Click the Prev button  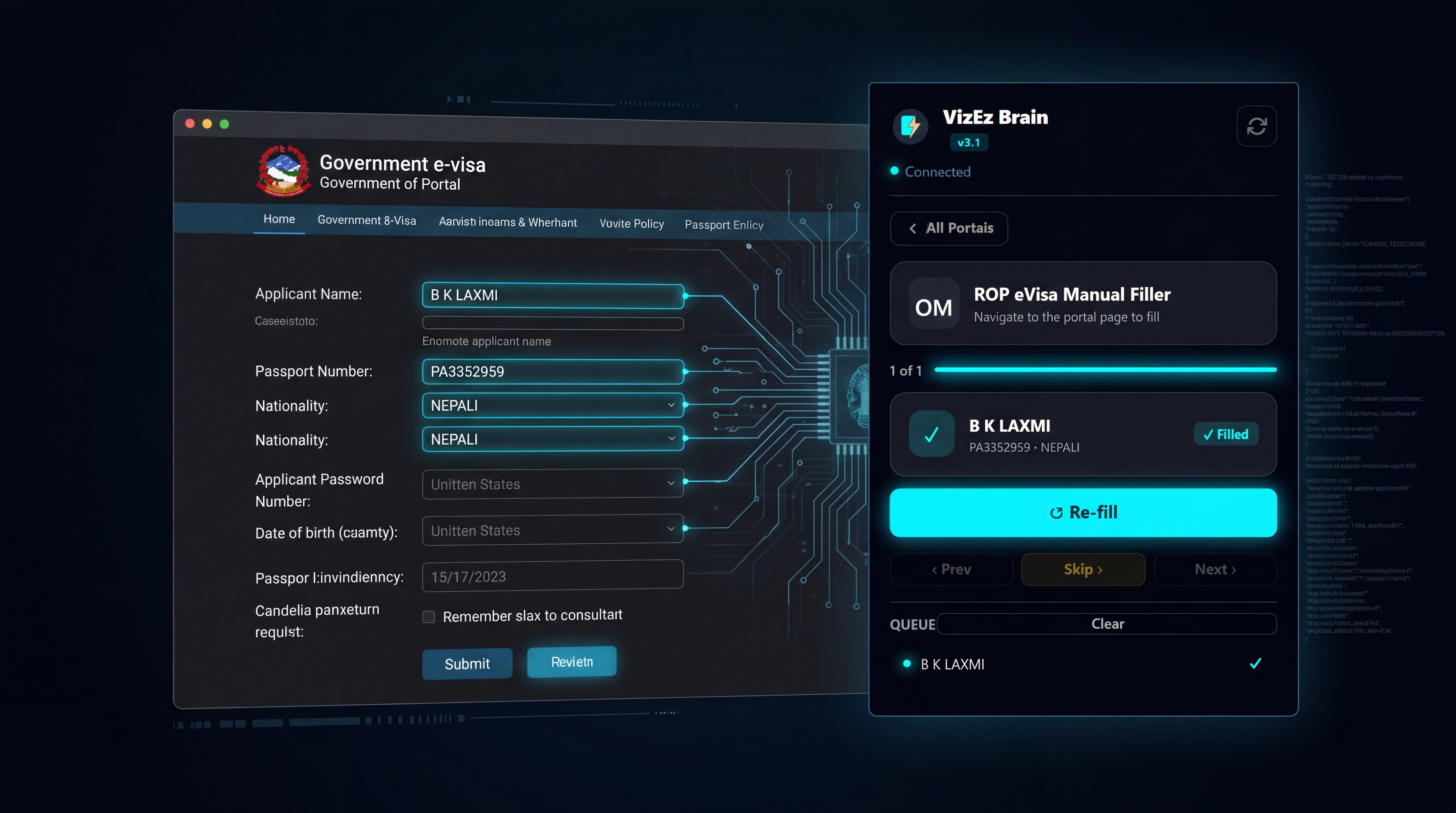coord(951,569)
